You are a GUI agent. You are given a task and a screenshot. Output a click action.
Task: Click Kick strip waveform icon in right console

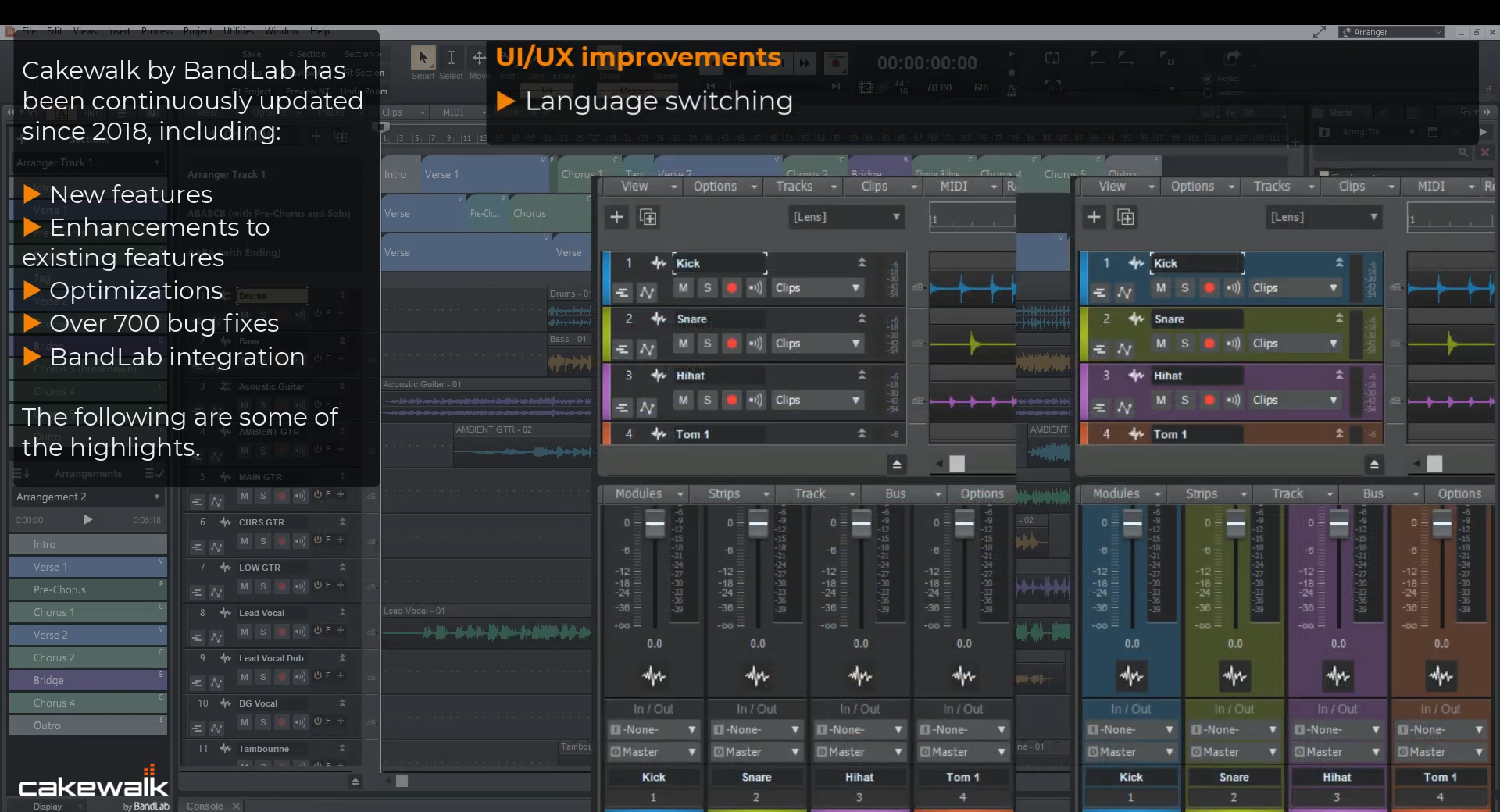(x=1131, y=675)
